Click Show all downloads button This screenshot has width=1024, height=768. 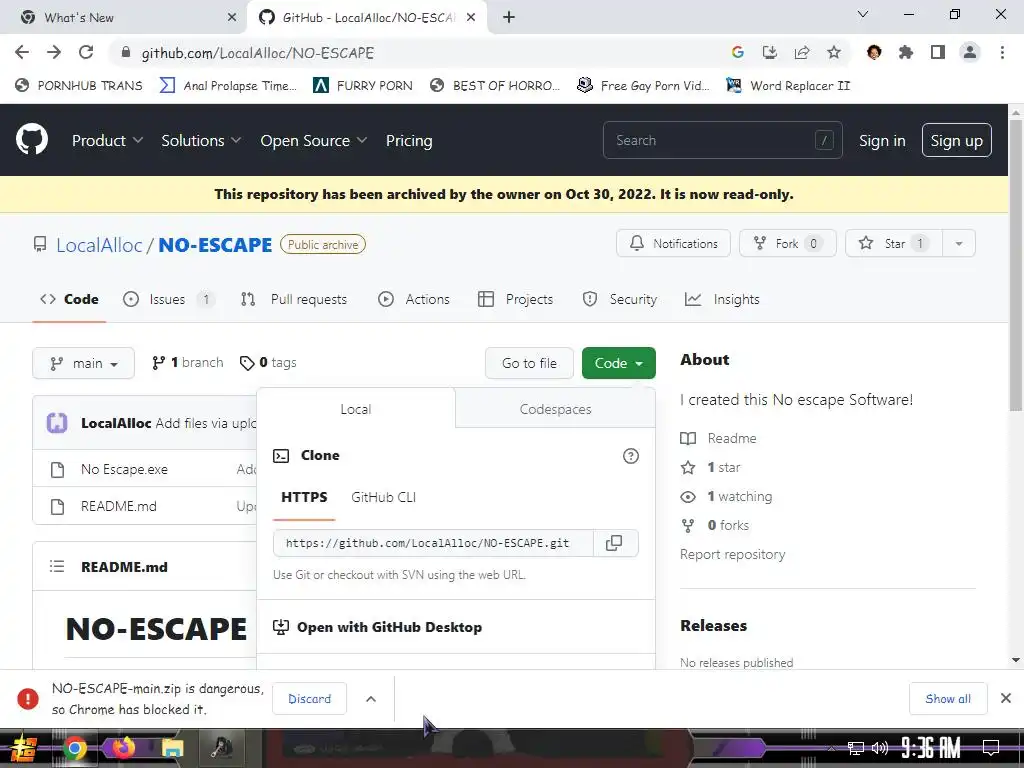click(x=948, y=699)
